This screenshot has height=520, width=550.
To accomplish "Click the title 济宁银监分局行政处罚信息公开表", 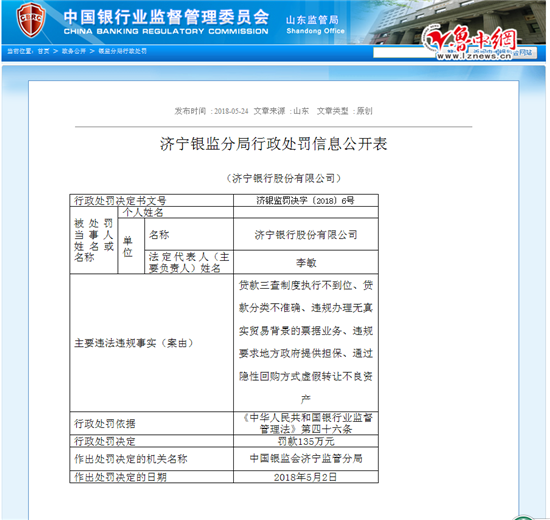I will point(273,144).
